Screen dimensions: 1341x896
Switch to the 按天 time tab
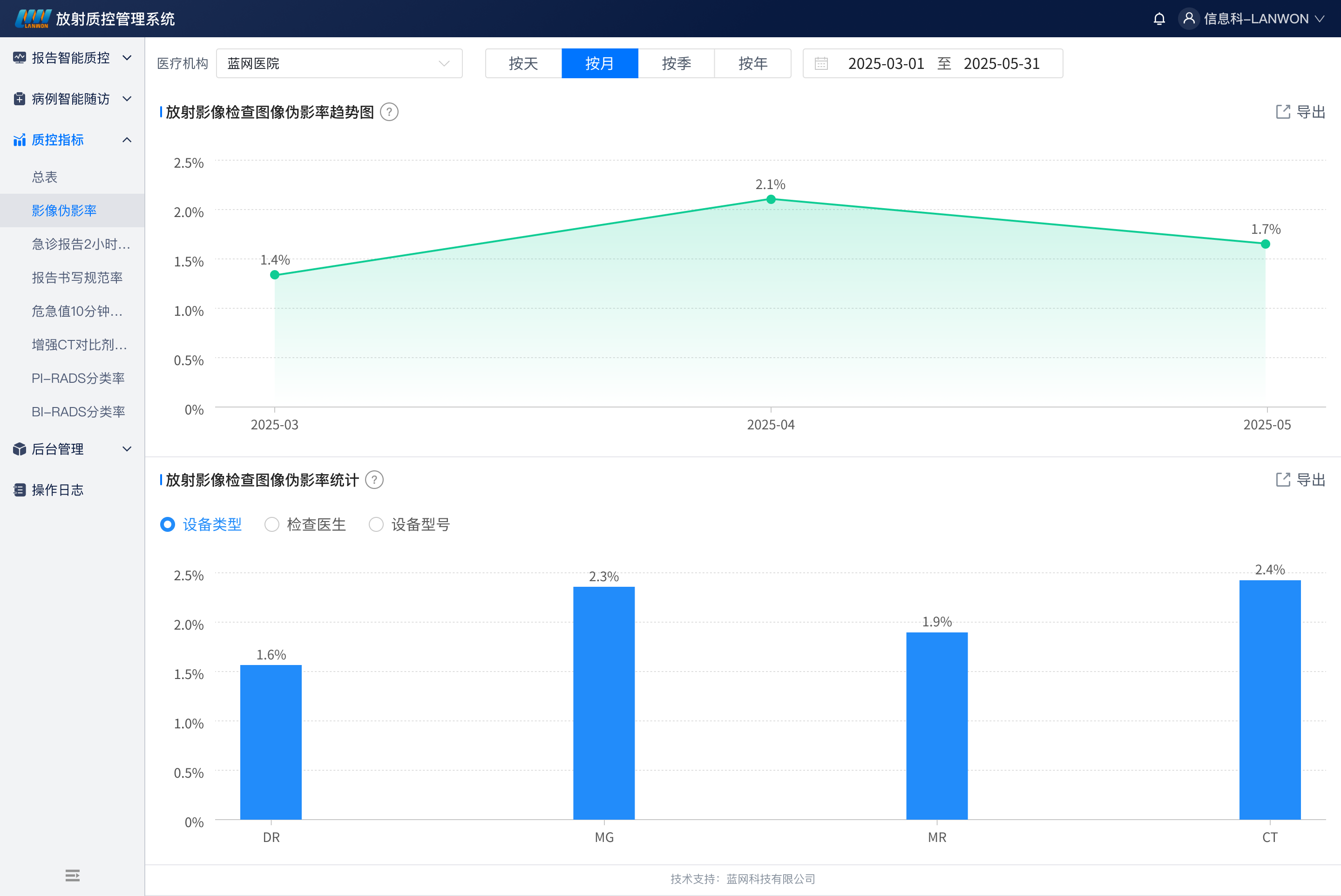click(523, 63)
